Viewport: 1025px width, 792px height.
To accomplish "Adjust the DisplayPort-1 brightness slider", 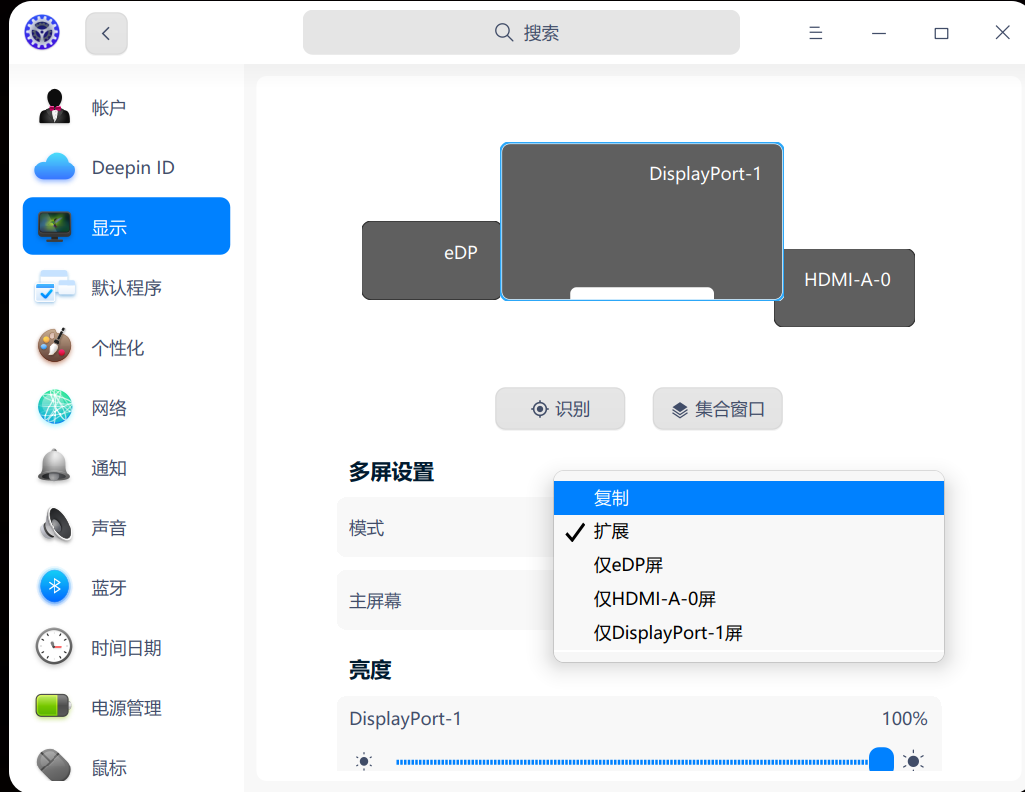I will [881, 759].
